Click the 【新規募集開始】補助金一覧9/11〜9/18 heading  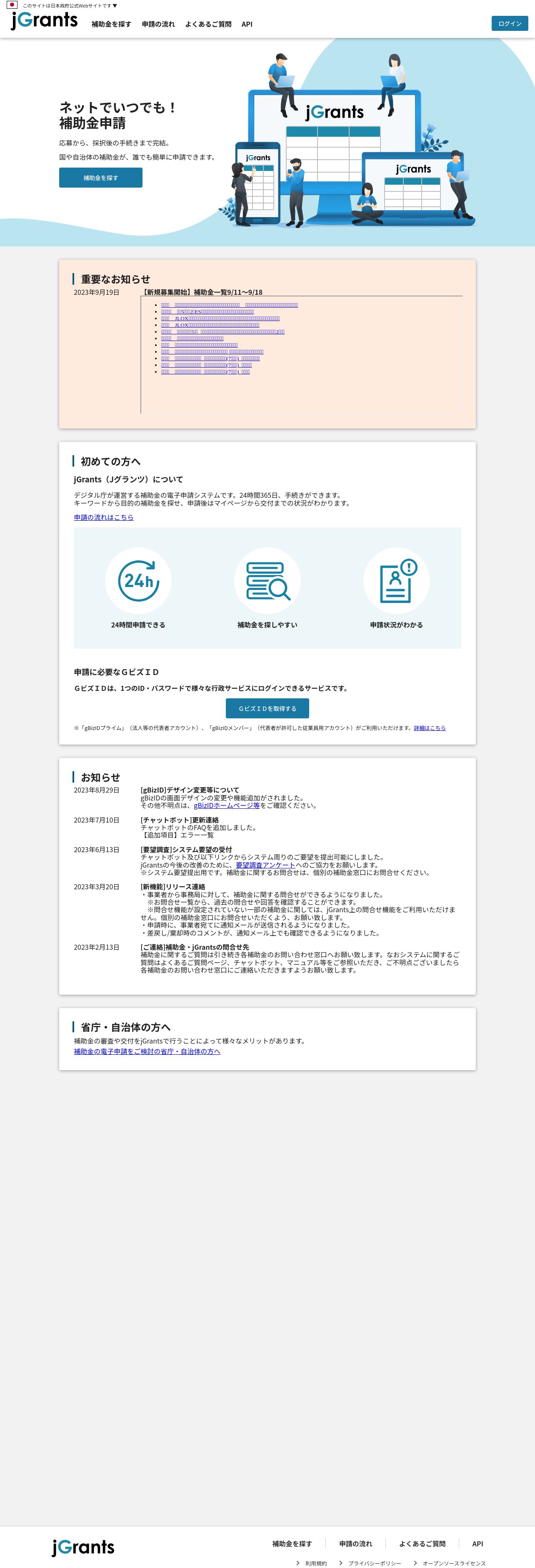tap(202, 292)
